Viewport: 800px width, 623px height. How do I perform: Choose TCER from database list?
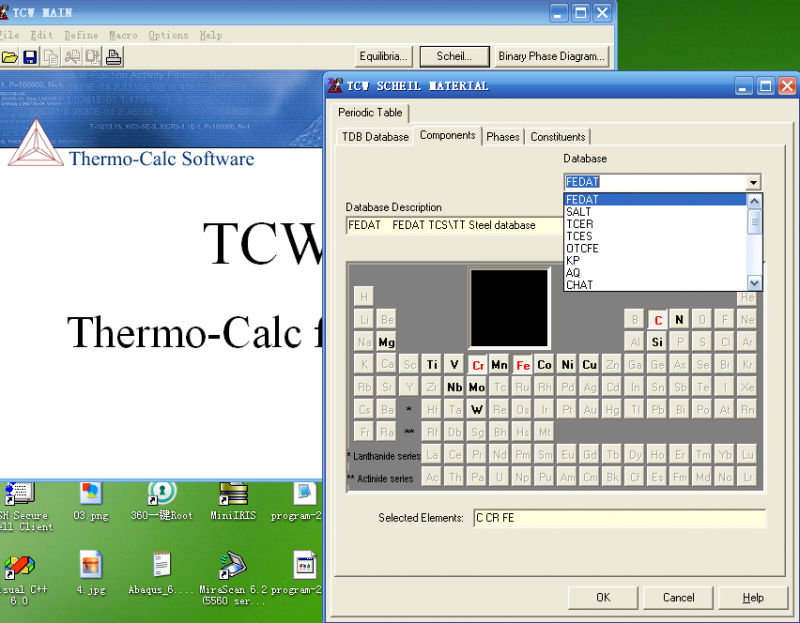pos(655,224)
